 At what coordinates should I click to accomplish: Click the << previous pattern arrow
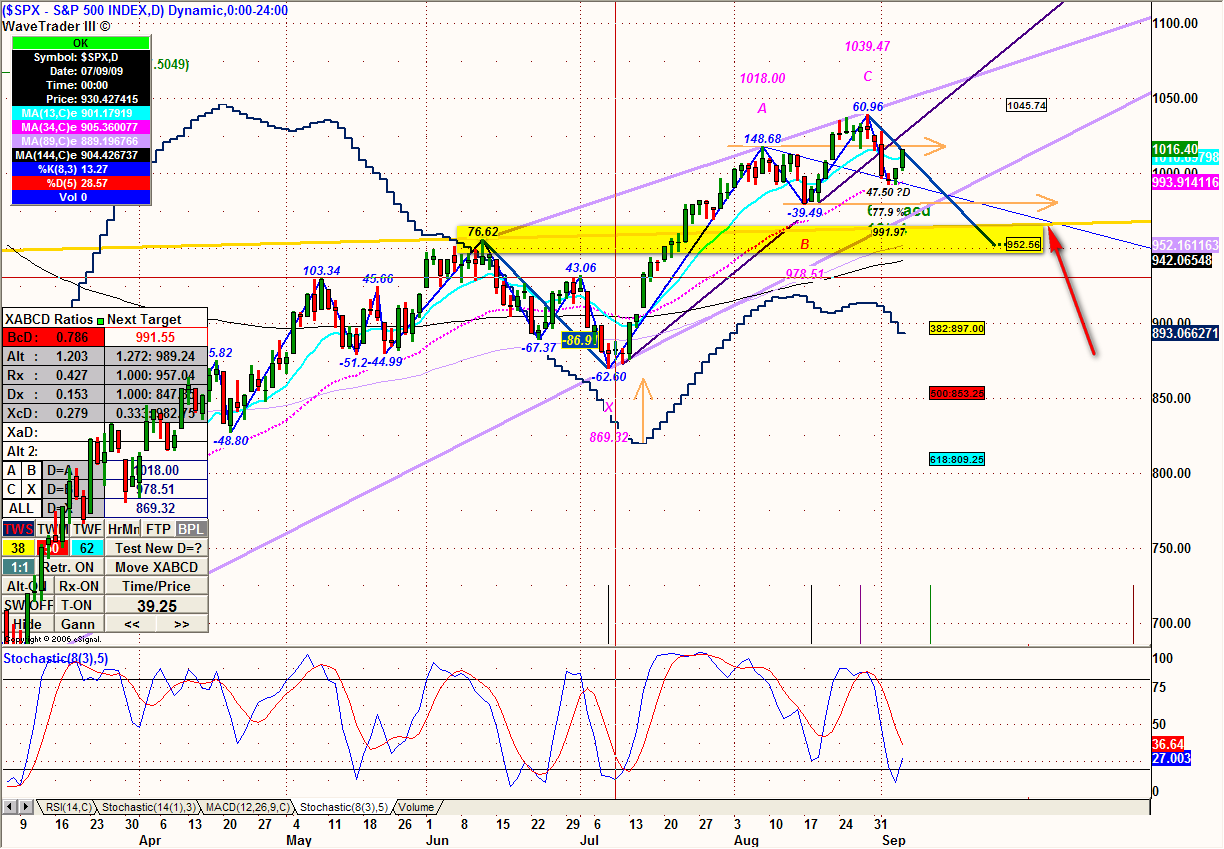pyautogui.click(x=131, y=624)
